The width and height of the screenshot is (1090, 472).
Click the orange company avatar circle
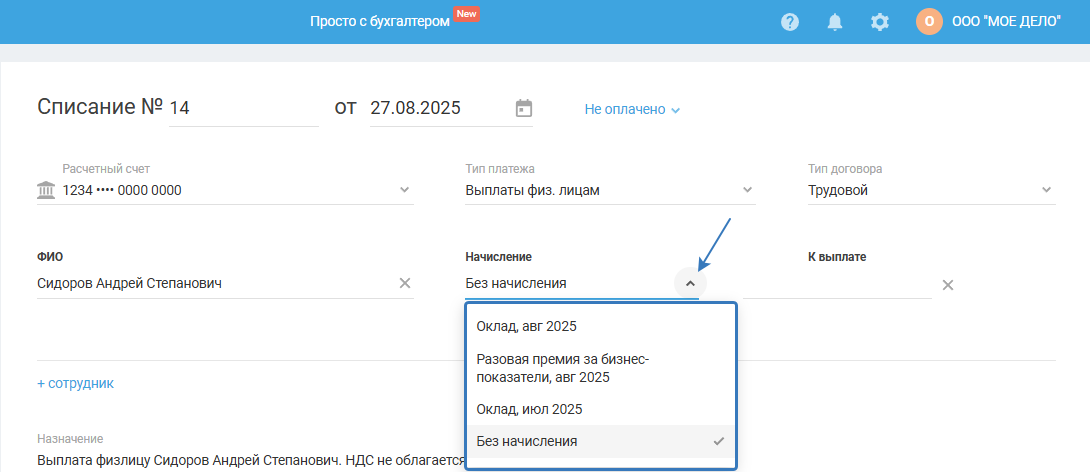pyautogui.click(x=929, y=22)
